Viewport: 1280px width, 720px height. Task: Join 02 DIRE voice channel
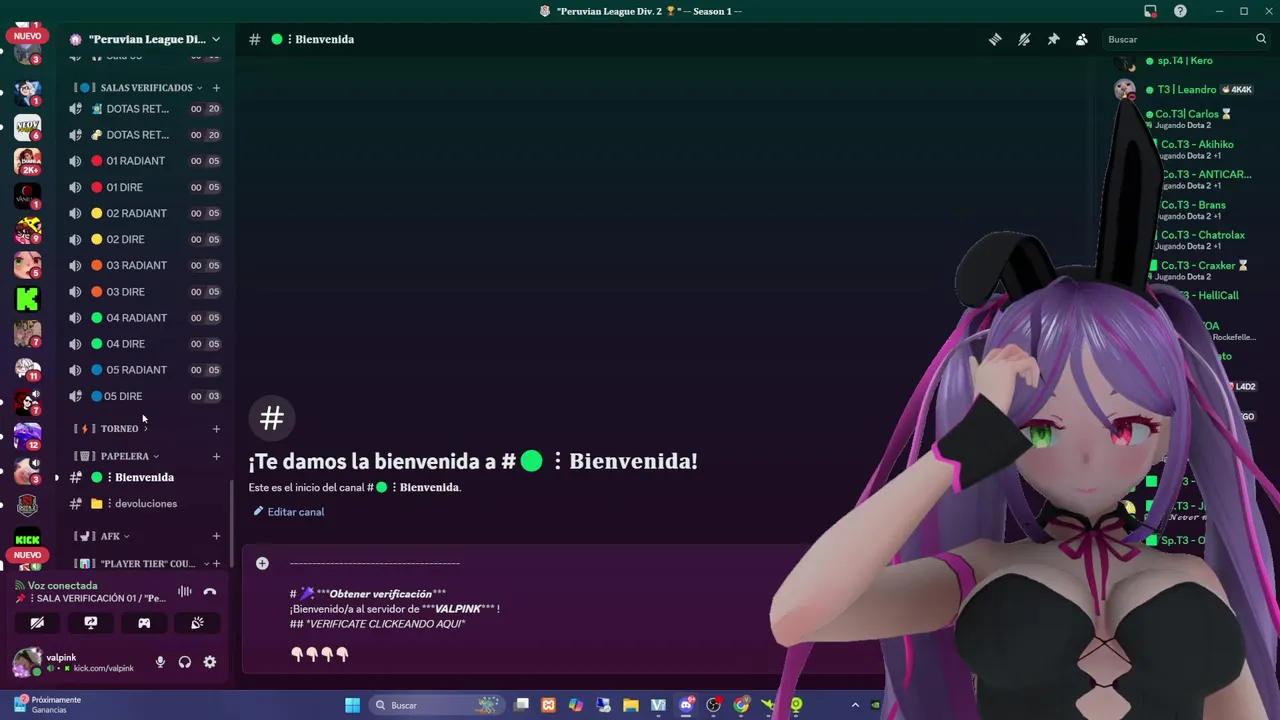(x=146, y=239)
